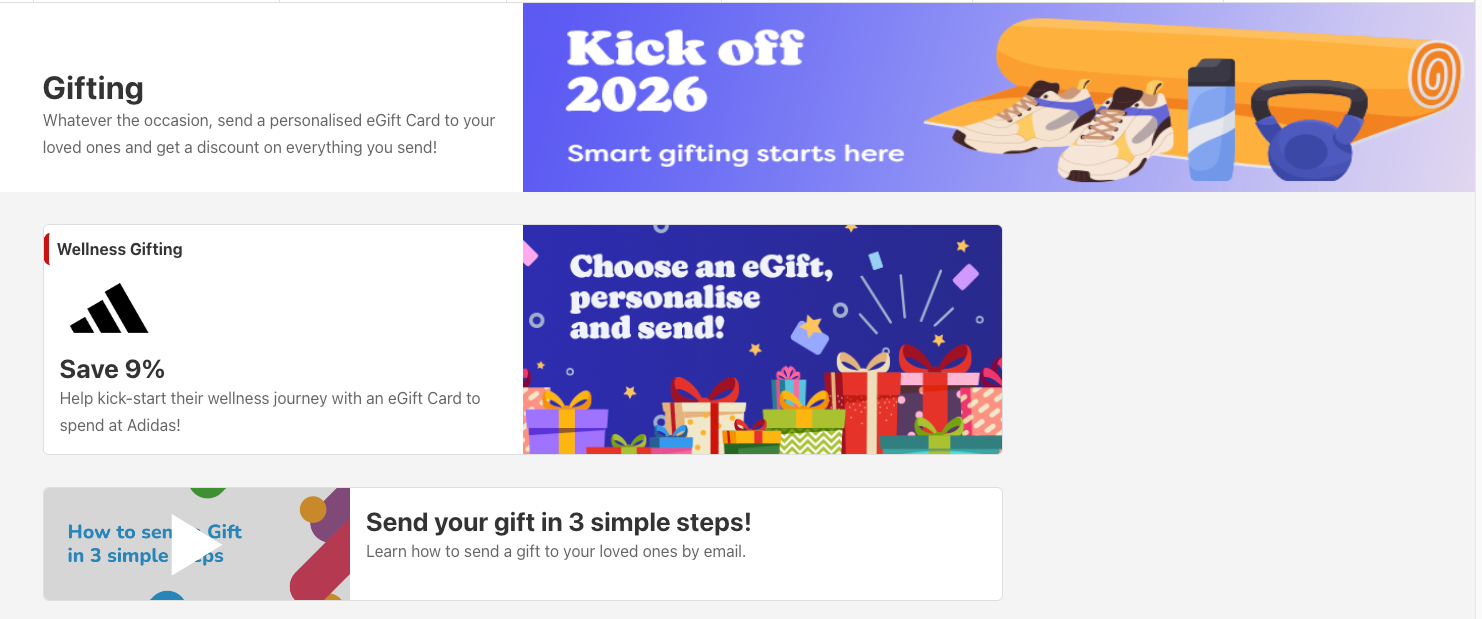The height and width of the screenshot is (619, 1482).
Task: Click 'Smart gifting starts here' tagline
Action: tap(735, 153)
